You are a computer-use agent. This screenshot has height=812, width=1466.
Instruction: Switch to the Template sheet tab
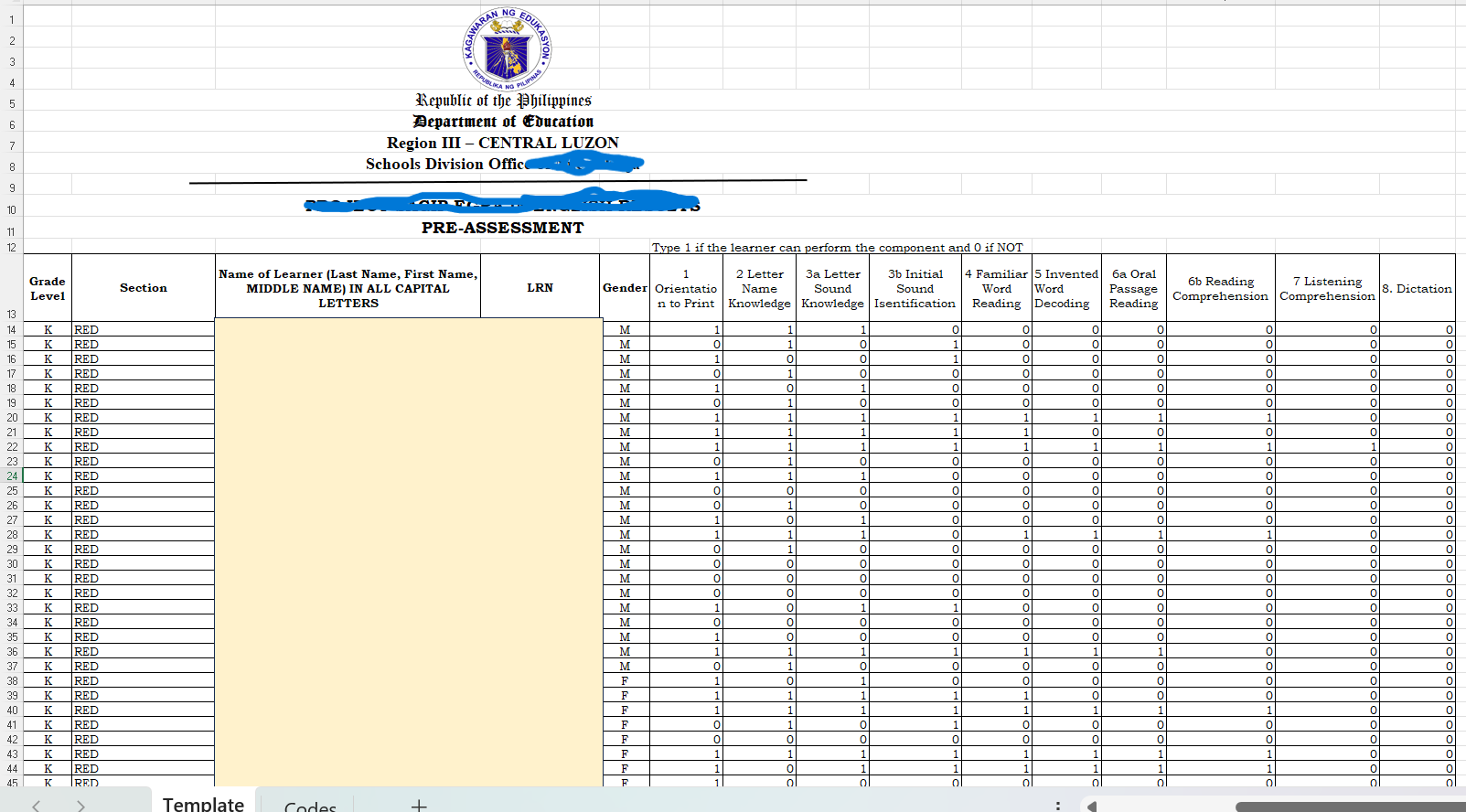(x=203, y=803)
